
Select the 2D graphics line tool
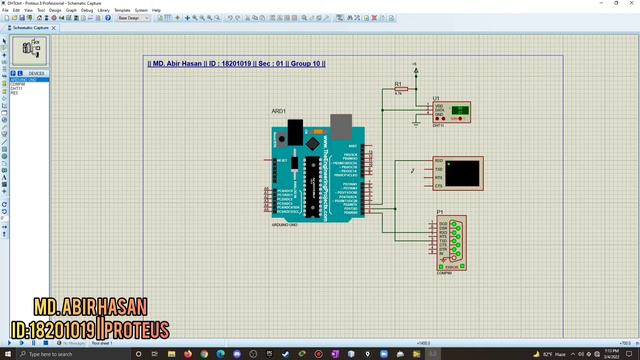click(x=4, y=142)
